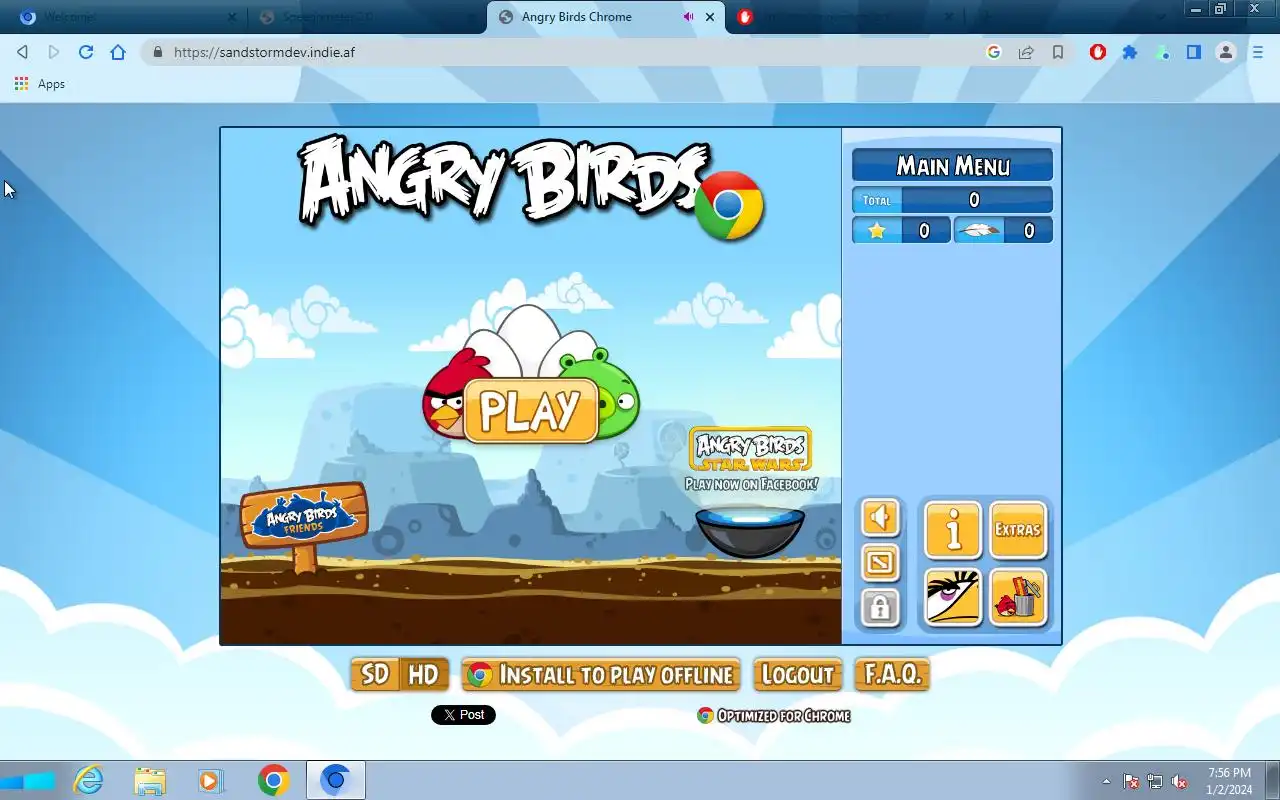1280x800 pixels.
Task: Close the Angry Birds Chrome tab
Action: click(711, 17)
